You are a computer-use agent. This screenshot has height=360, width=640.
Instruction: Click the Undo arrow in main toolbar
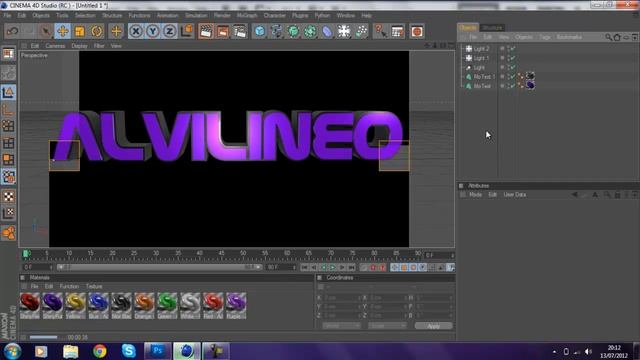coord(13,31)
